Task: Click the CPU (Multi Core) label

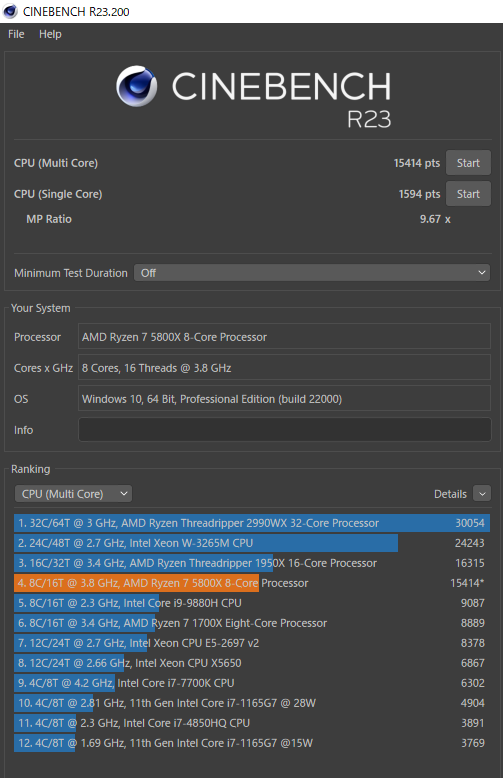Action: tap(56, 163)
